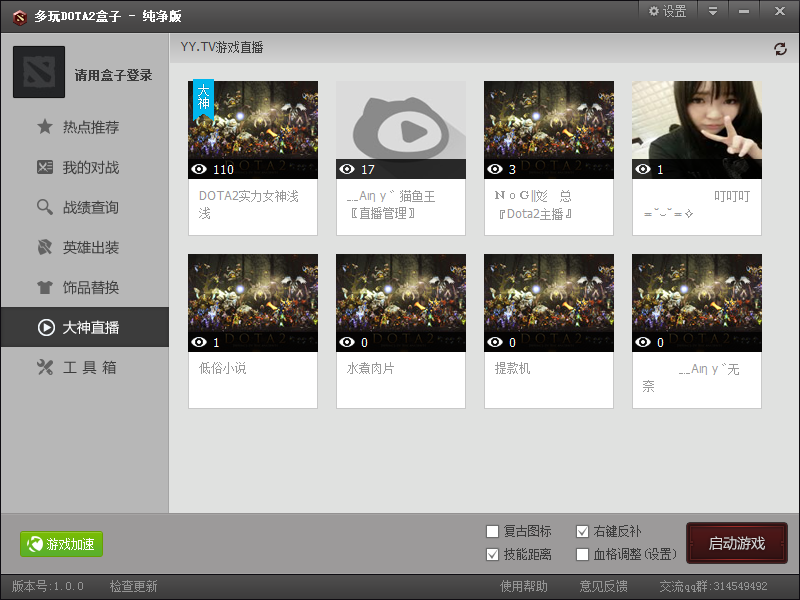Click the eye viewer icon showing 17
800x600 pixels.
tap(347, 169)
